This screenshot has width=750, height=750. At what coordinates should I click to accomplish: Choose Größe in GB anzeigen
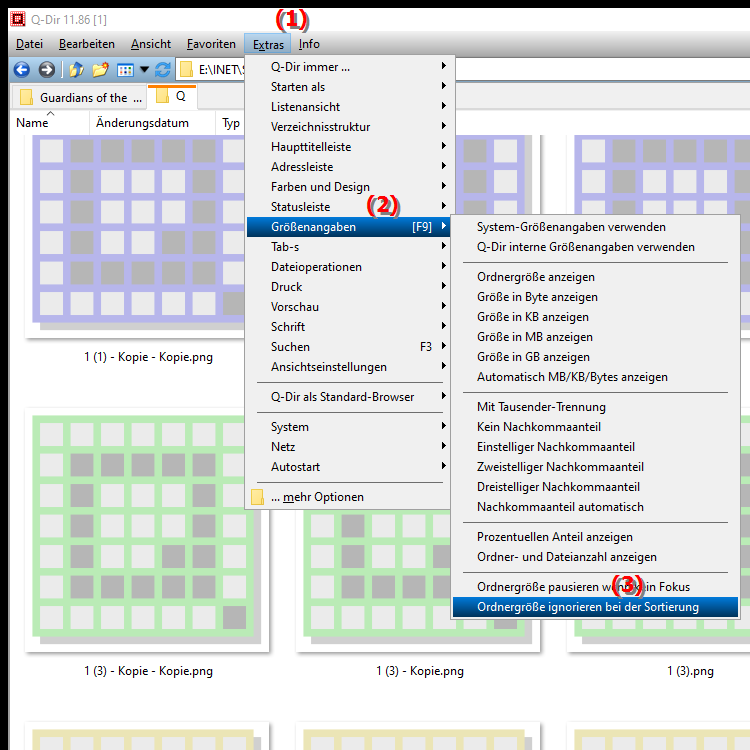tap(596, 357)
